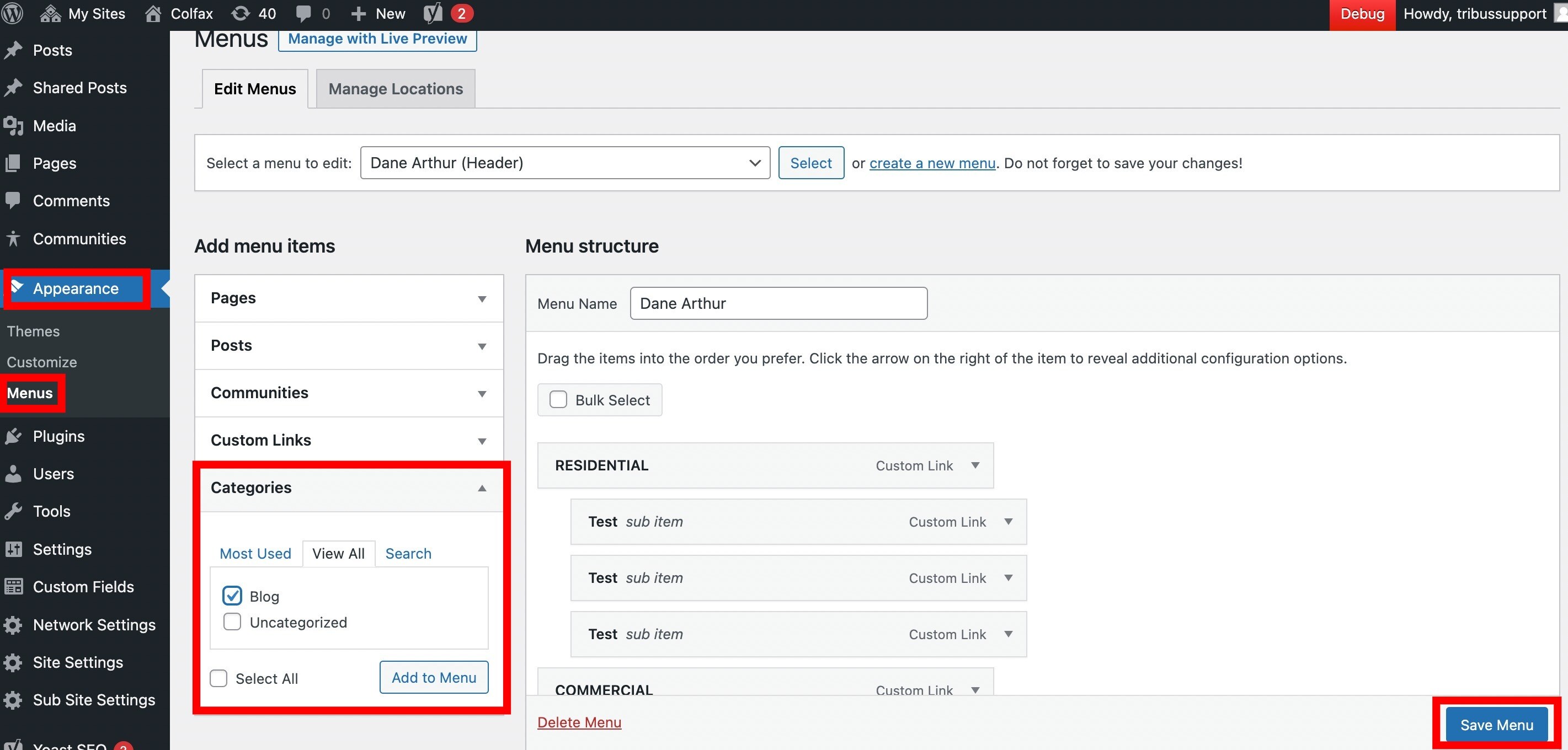Open Yoast SEO icon in admin bar
This screenshot has width=1568, height=750.
[x=433, y=13]
